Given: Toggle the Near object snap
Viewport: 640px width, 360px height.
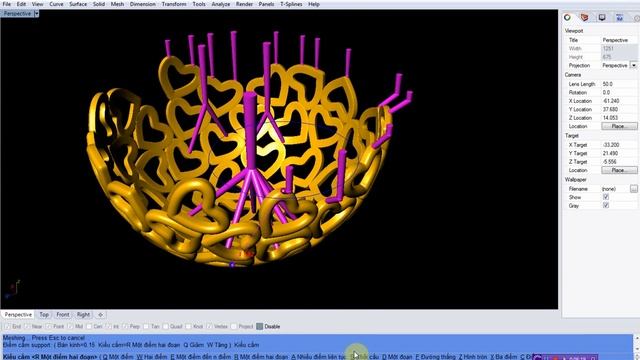Looking at the screenshot, I should pos(27,327).
